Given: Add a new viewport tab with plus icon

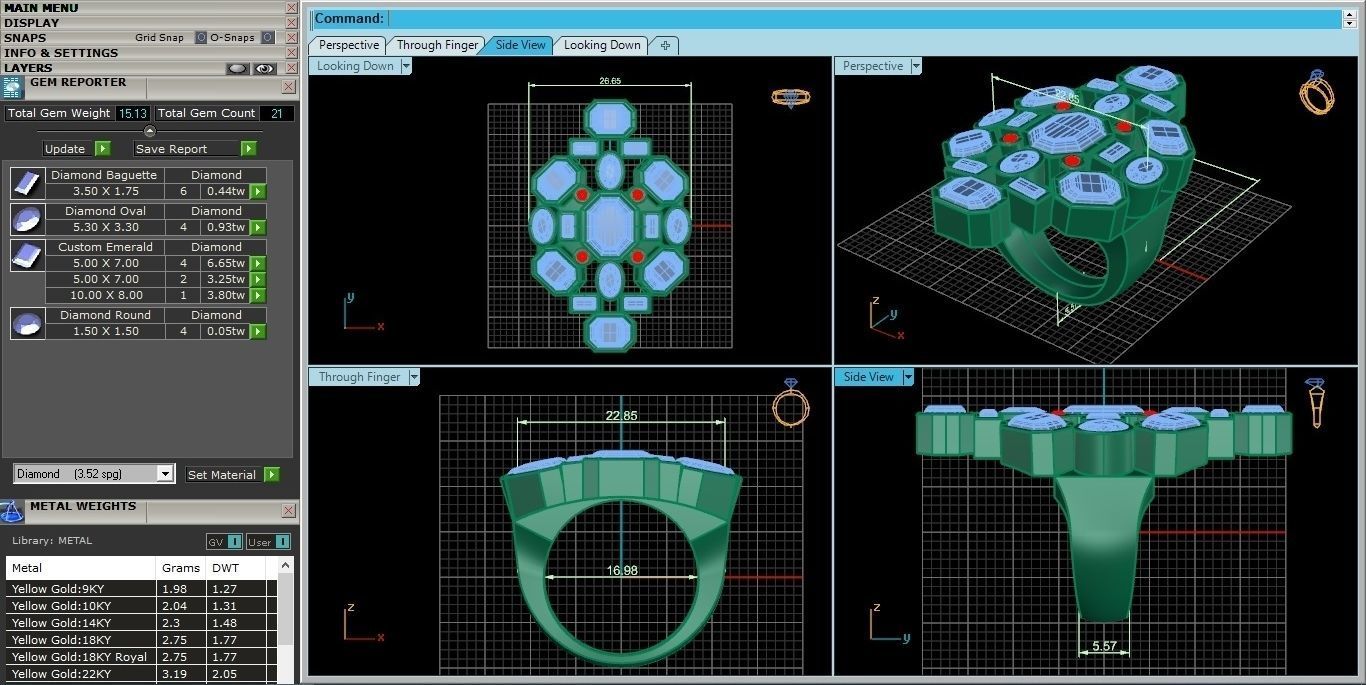Looking at the screenshot, I should tap(665, 45).
